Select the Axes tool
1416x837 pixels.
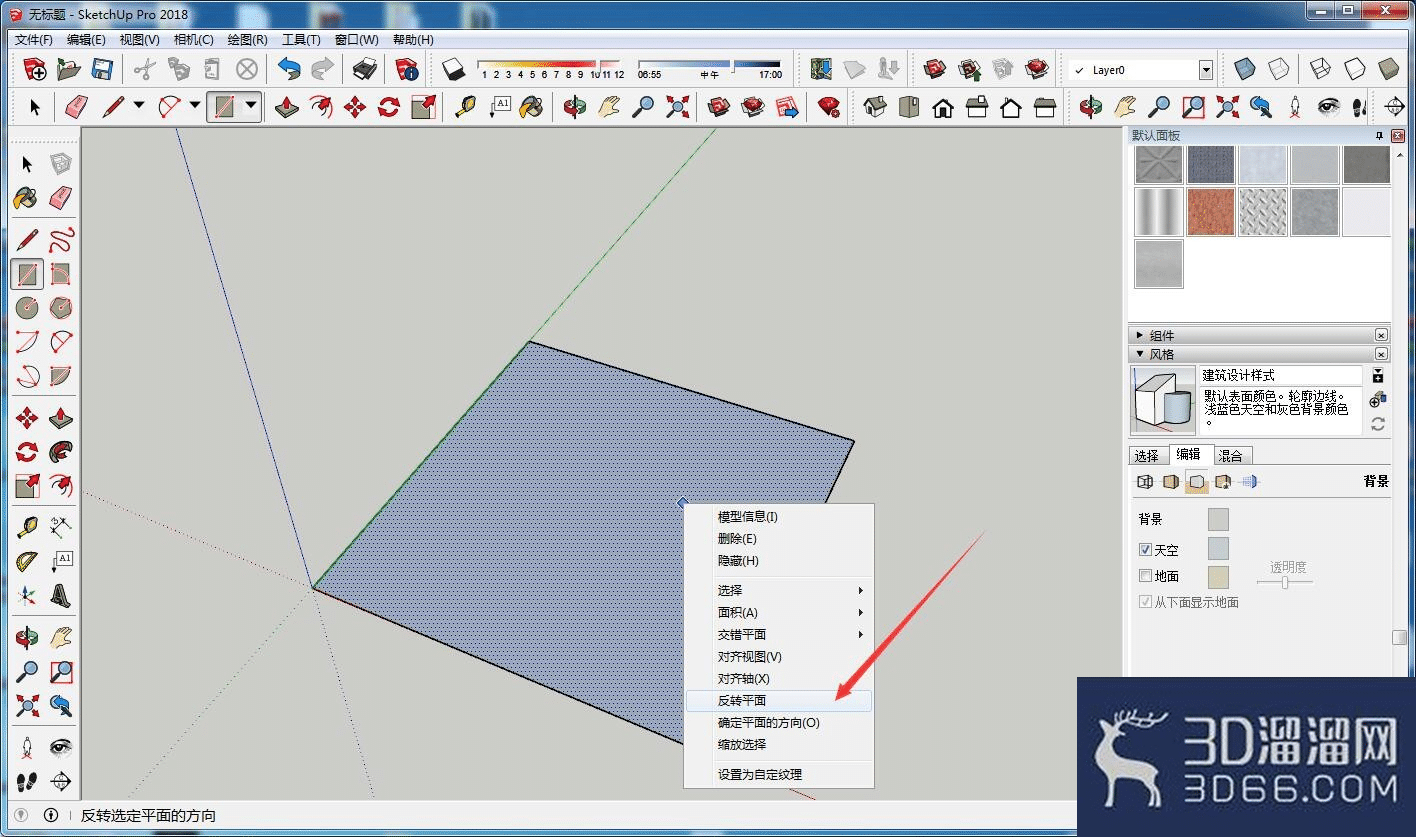[x=27, y=596]
